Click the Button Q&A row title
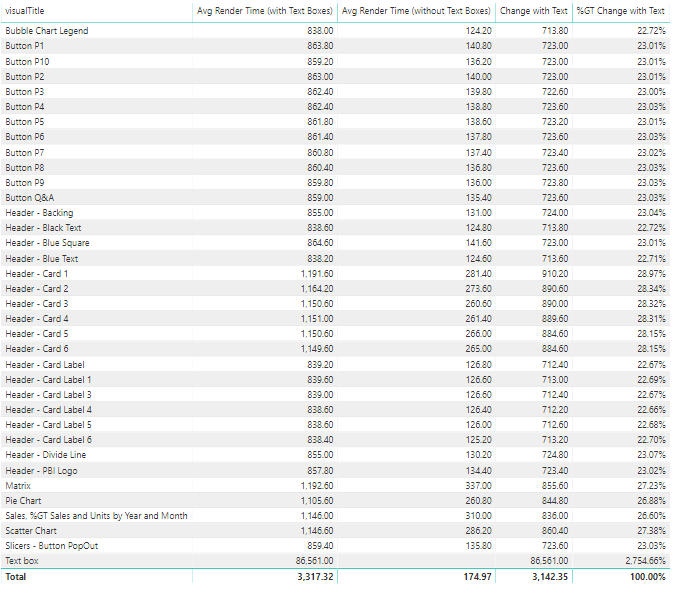The image size is (674, 591). [x=30, y=198]
